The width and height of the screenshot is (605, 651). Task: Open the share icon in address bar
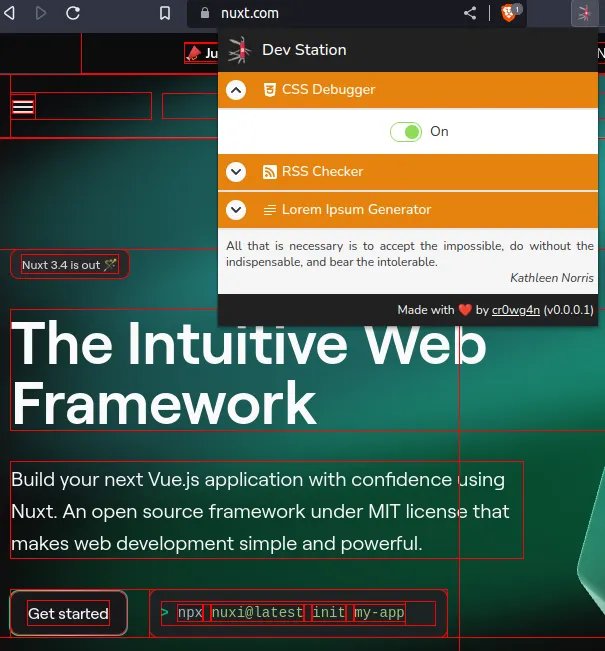point(470,13)
